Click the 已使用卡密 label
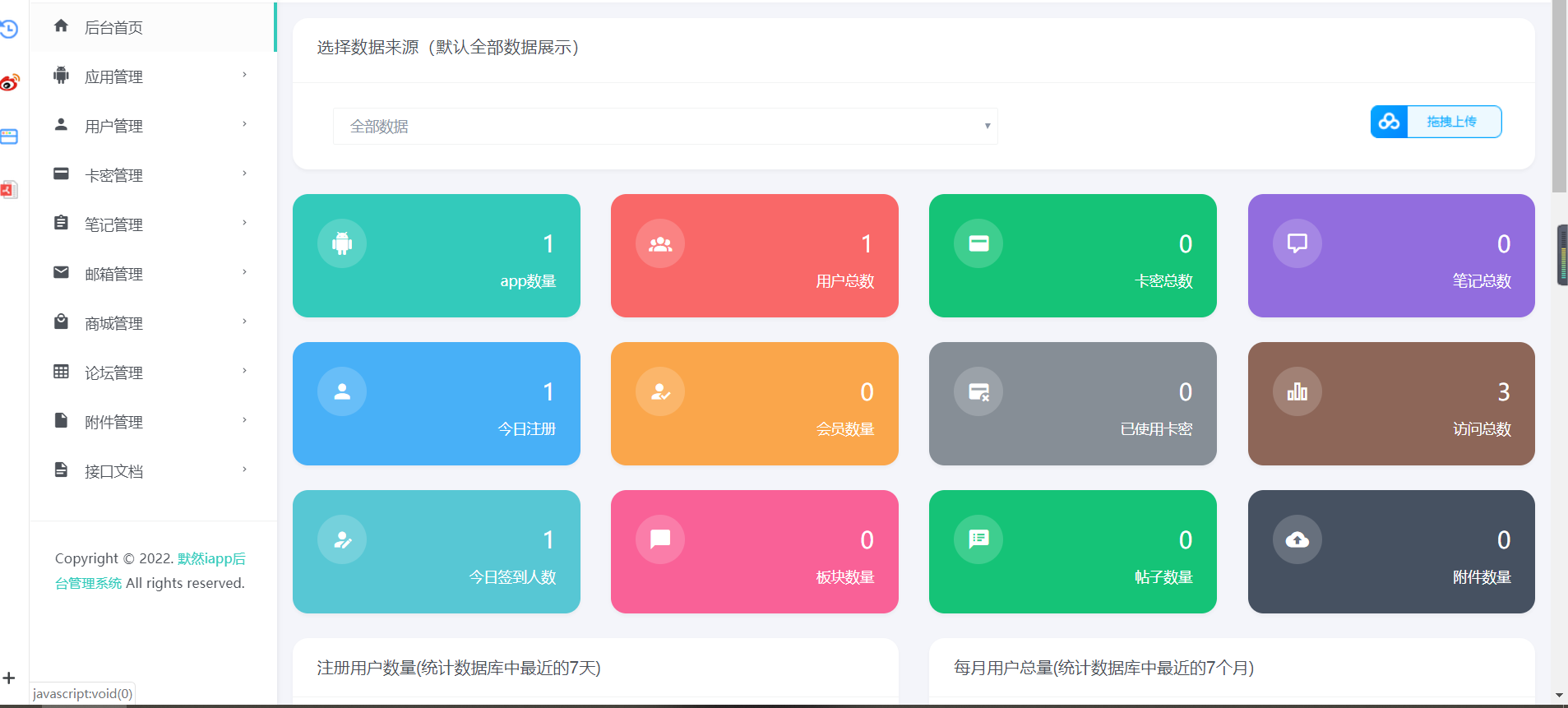The width and height of the screenshot is (1568, 708). tap(1156, 429)
